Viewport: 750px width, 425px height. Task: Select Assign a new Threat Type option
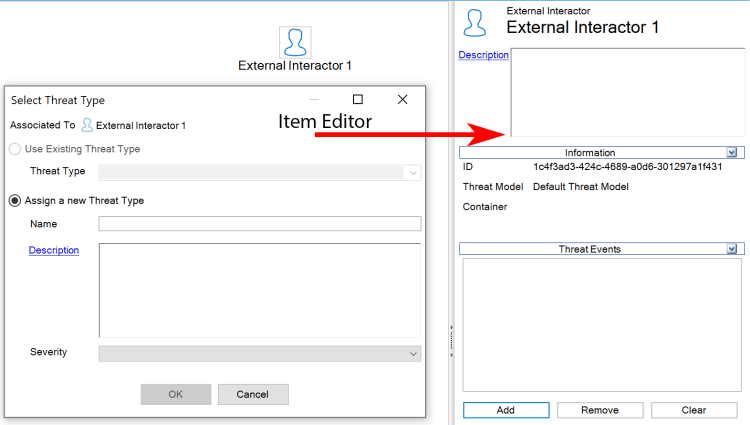tap(15, 200)
